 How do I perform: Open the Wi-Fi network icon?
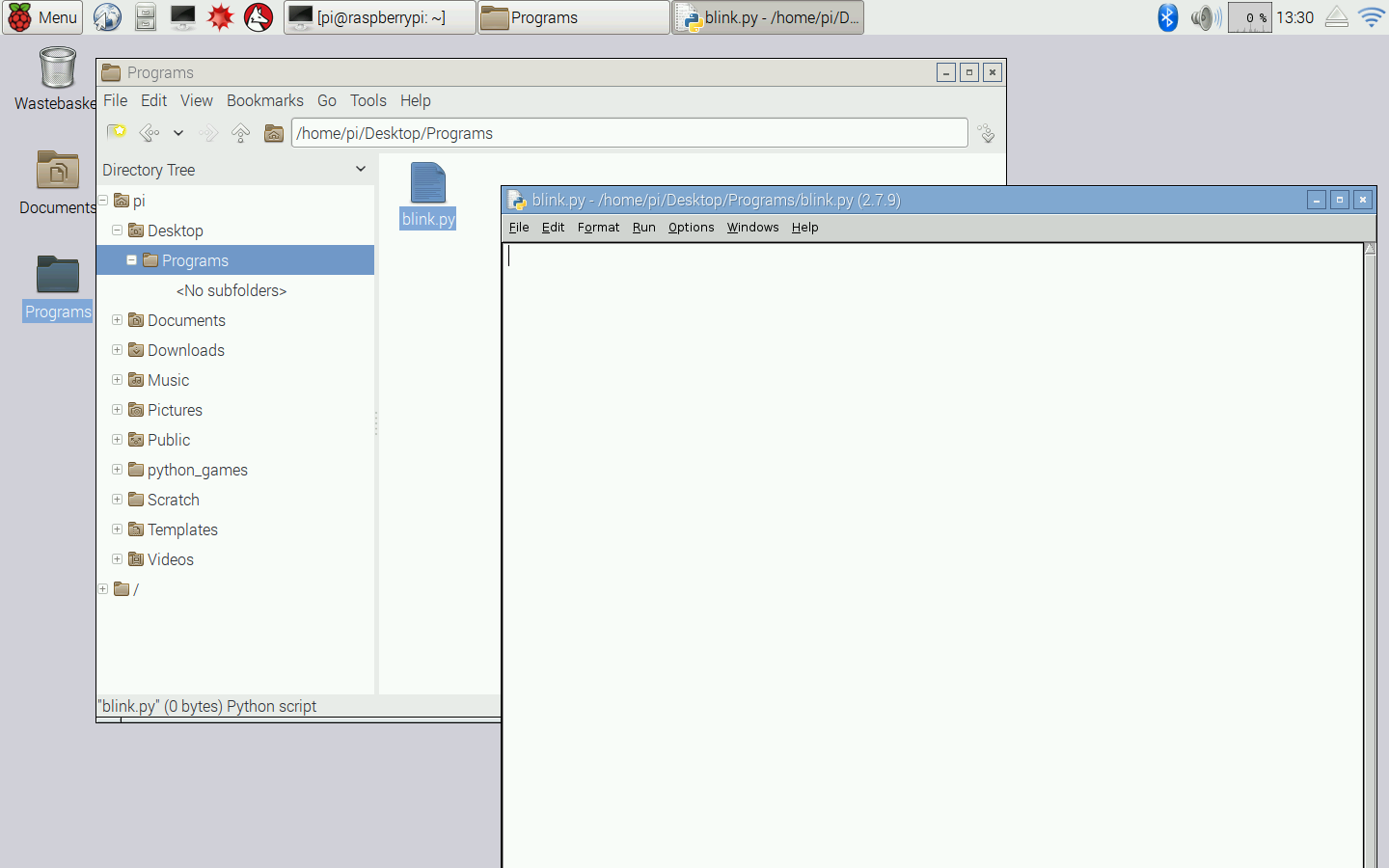[x=1371, y=17]
